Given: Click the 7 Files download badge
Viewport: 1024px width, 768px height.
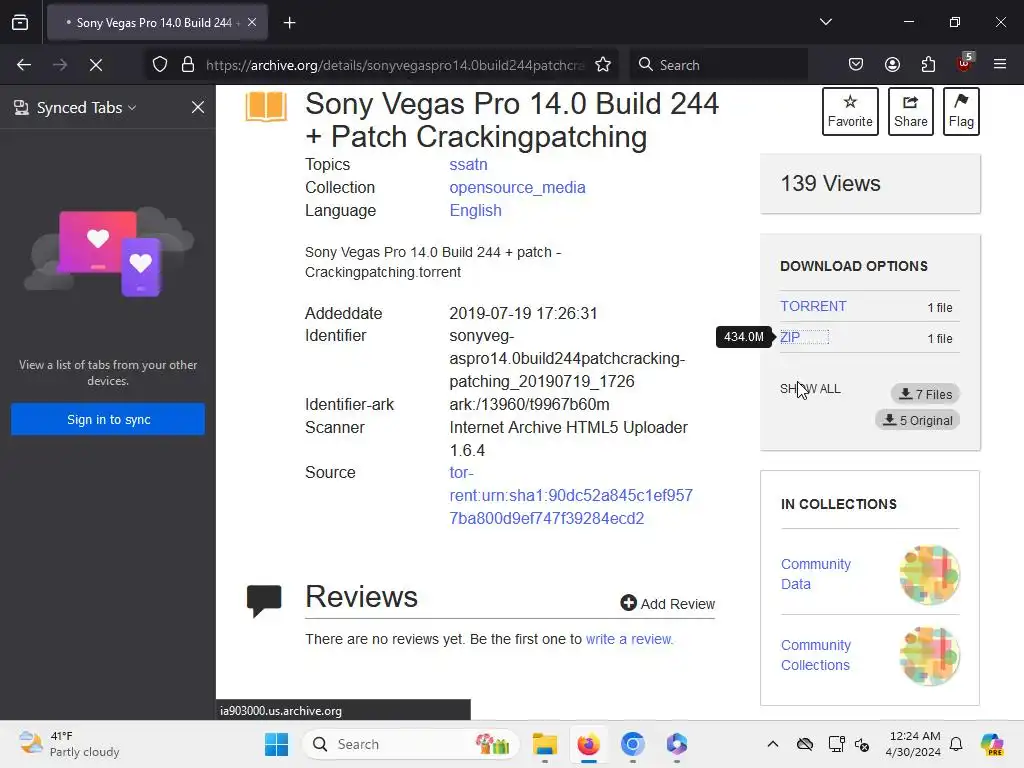Looking at the screenshot, I should (x=925, y=394).
